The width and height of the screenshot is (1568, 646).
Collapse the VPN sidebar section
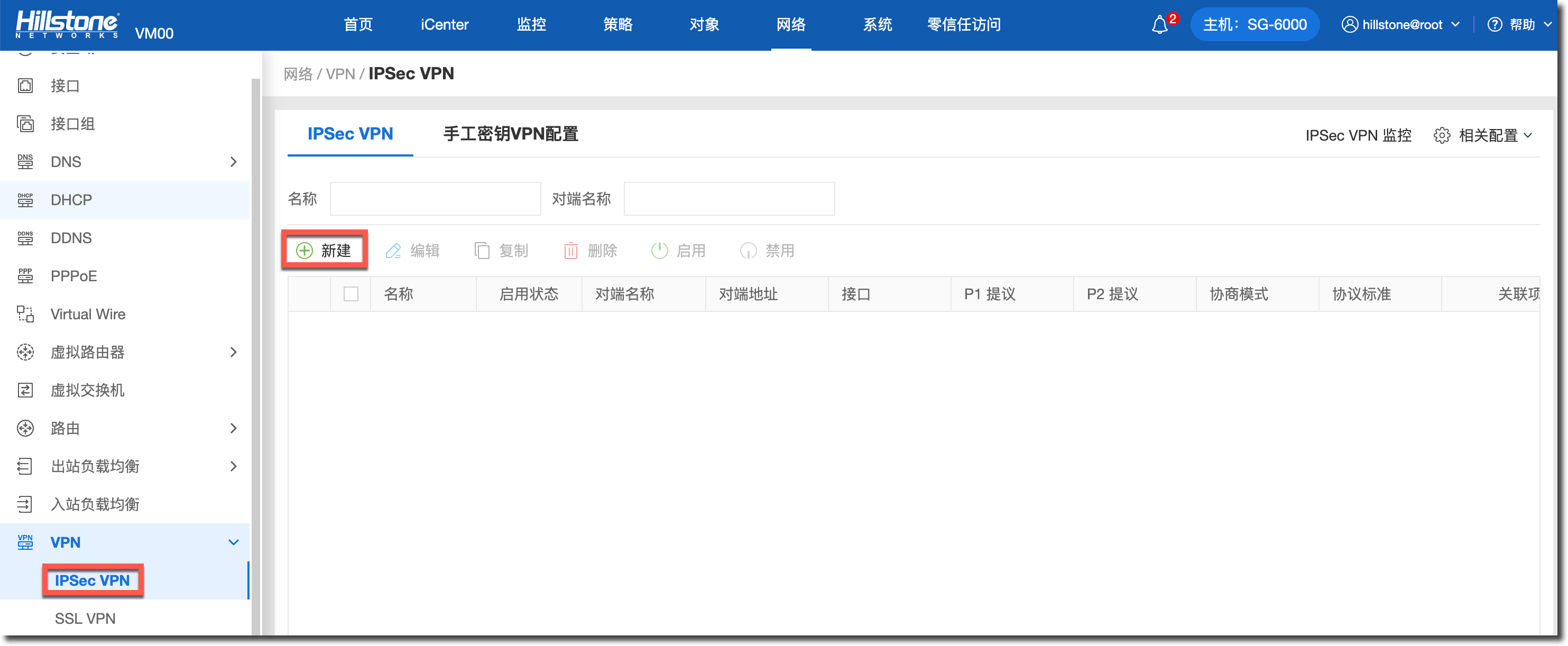233,542
